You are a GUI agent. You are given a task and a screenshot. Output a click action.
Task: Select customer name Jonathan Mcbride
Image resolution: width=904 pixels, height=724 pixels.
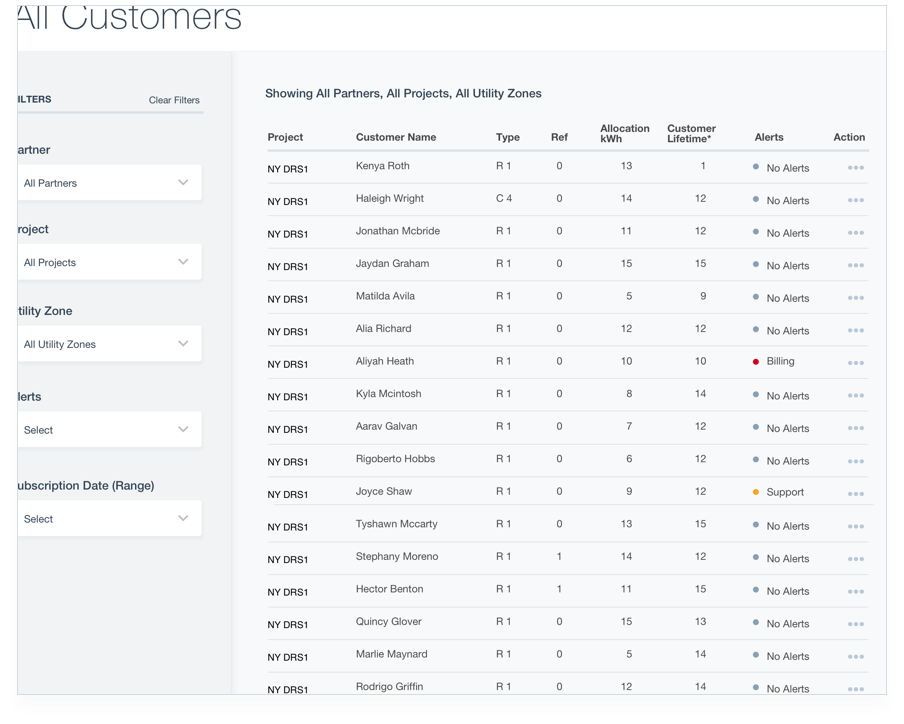(397, 231)
